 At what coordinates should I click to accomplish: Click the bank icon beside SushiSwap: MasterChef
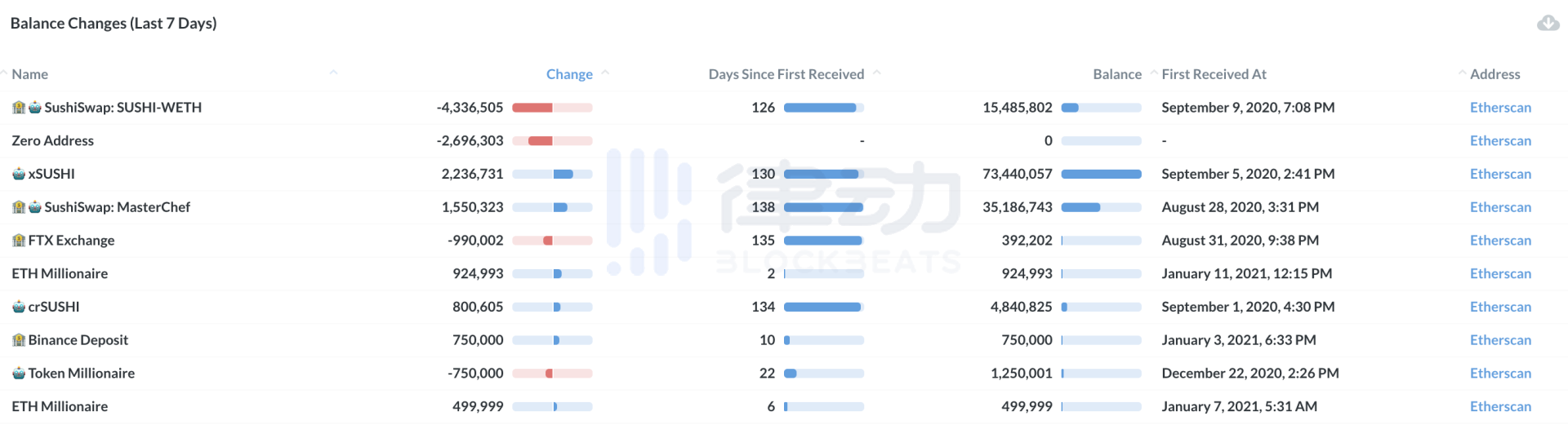(x=19, y=207)
